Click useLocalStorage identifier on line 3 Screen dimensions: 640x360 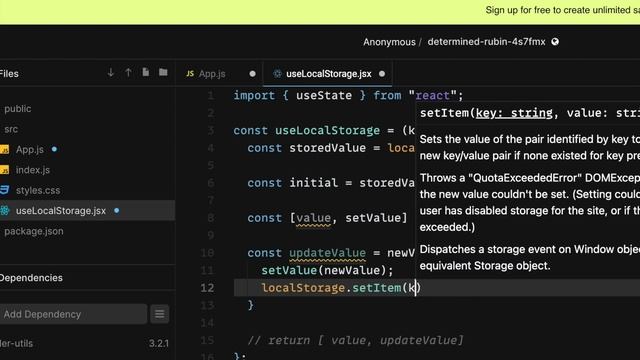coord(327,131)
